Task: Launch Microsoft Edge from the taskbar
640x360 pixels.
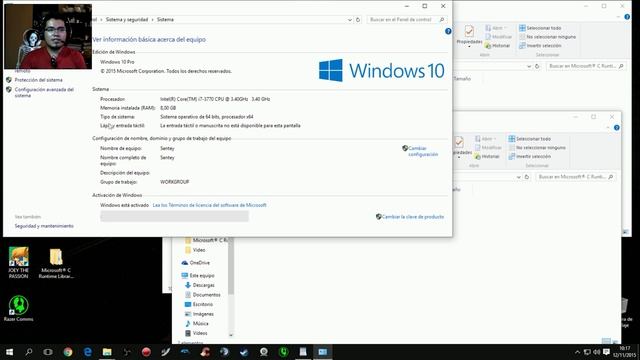Action: (x=87, y=352)
